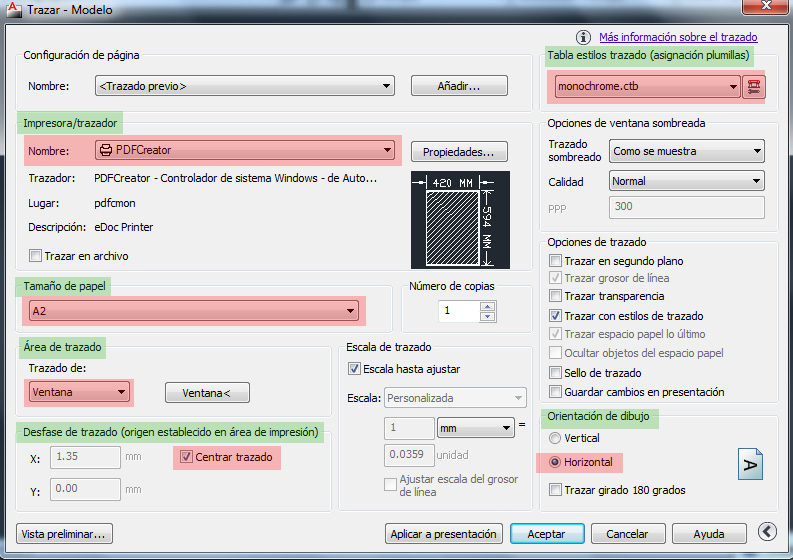Click the number of copies field
This screenshot has height=560, width=793.
tap(459, 311)
